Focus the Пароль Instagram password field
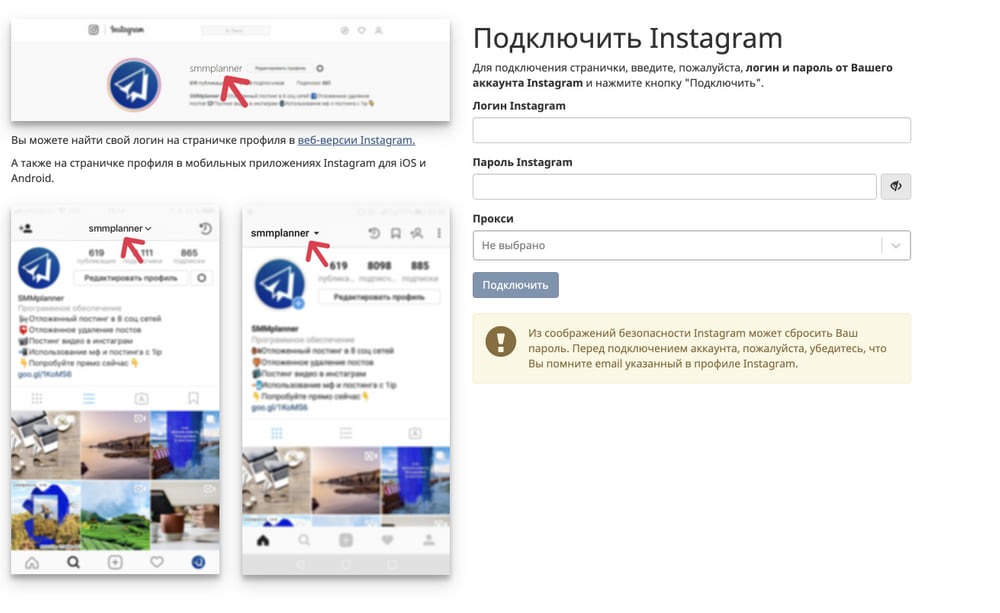1000x613 pixels. tap(674, 186)
